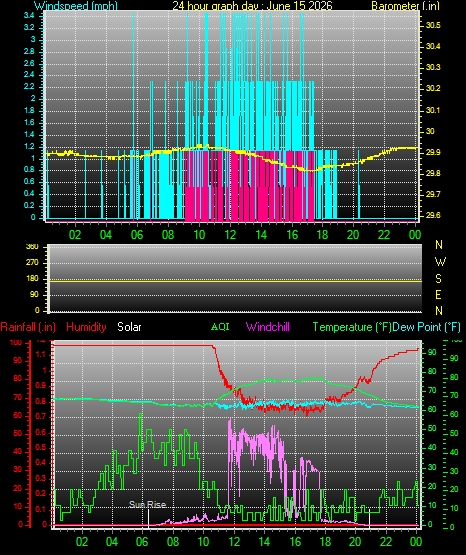Select hour 20 on the bottom chart axis
Viewport: 466px width, 555px height.
(x=355, y=542)
